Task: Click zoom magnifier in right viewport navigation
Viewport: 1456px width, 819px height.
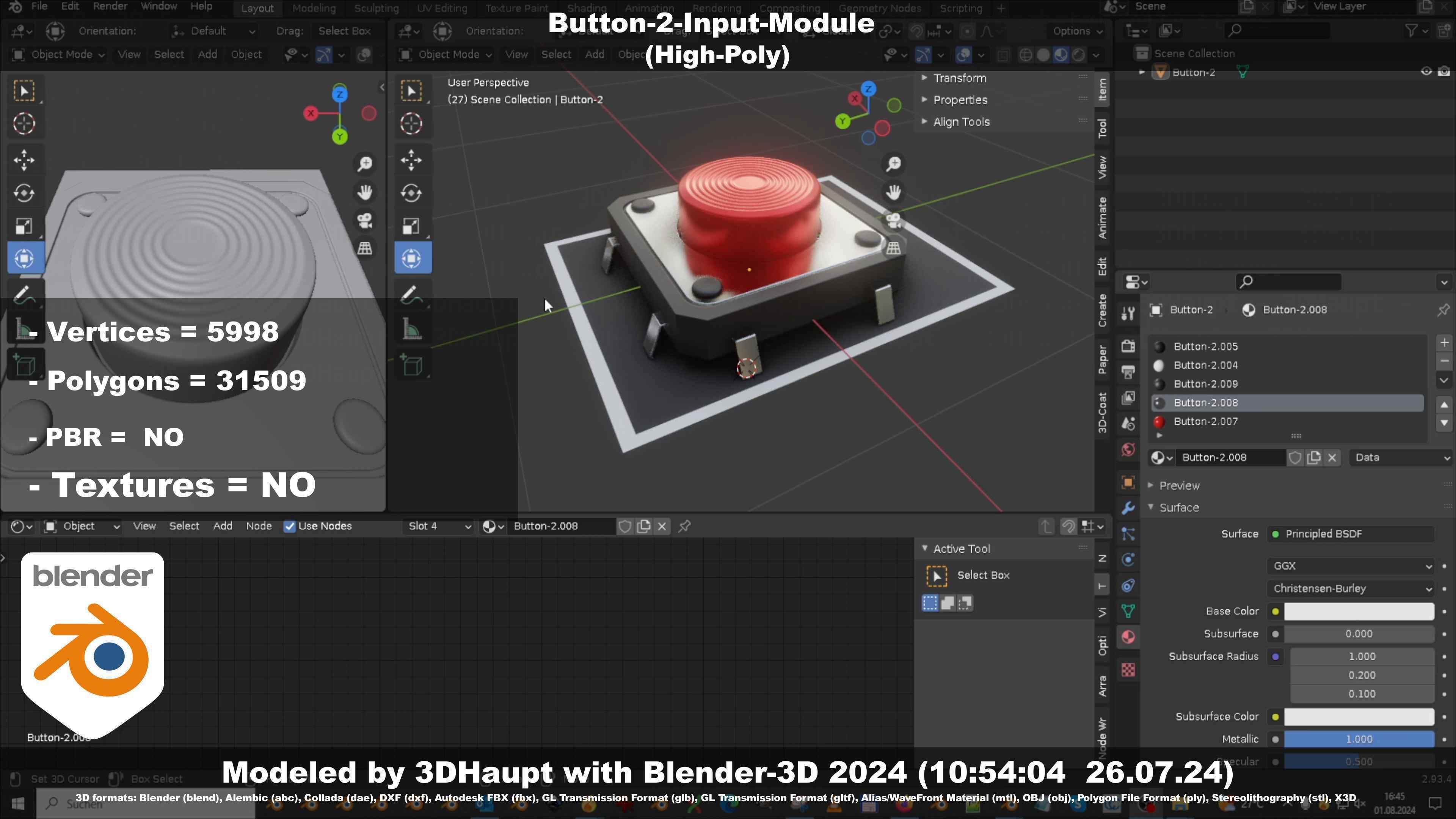Action: tap(894, 164)
